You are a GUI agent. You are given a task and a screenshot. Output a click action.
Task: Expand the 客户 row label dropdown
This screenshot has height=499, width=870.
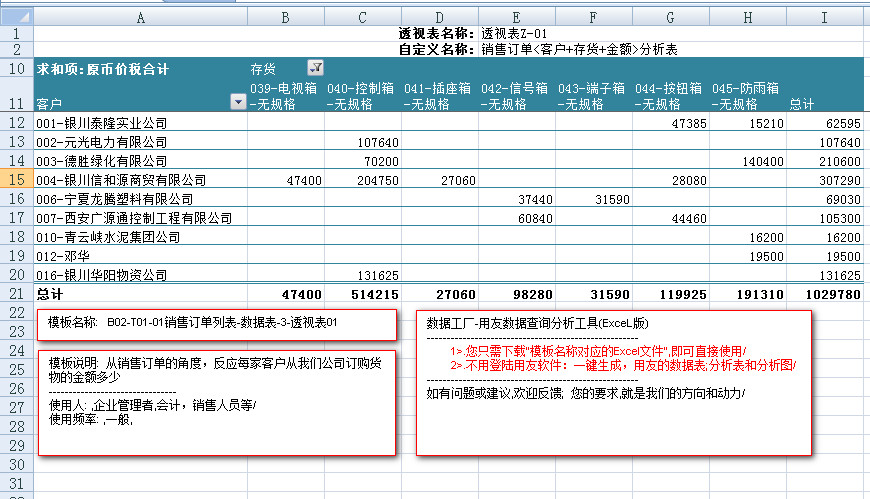coord(238,102)
